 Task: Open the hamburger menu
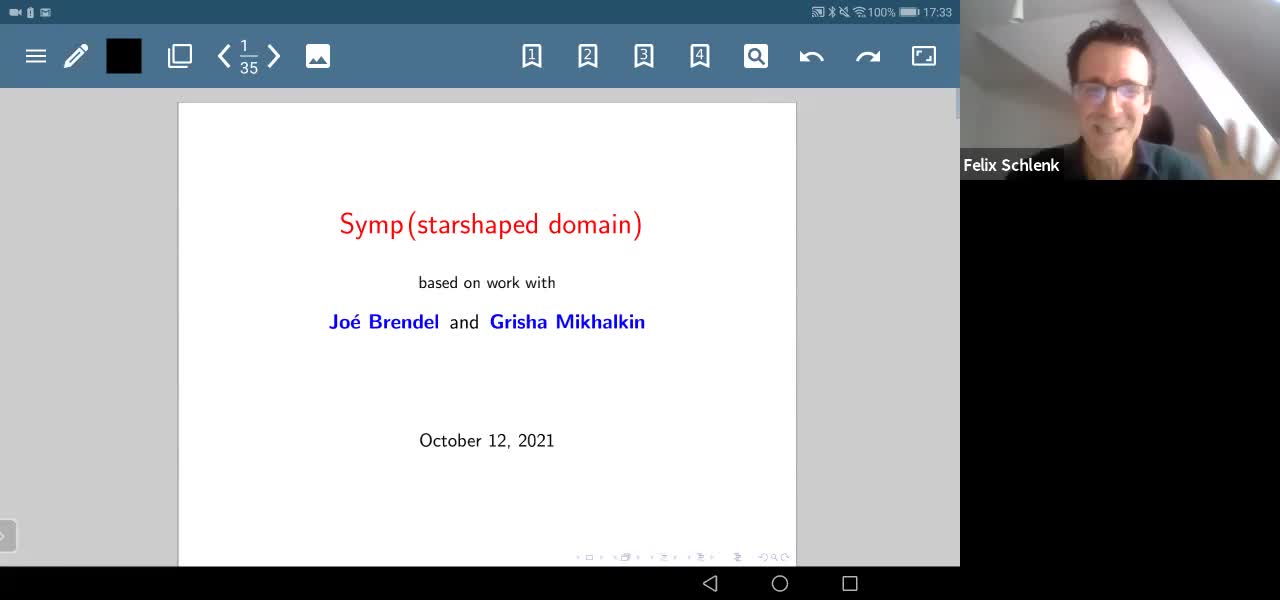click(36, 56)
